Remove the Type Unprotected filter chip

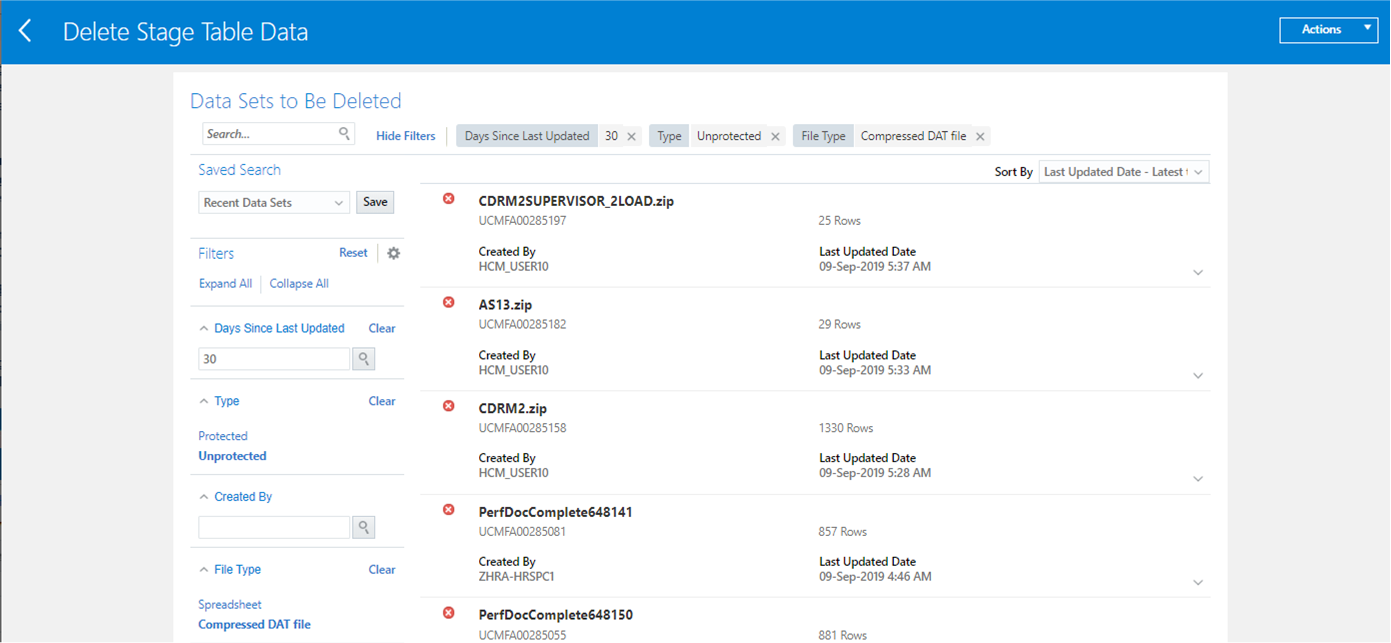(775, 137)
